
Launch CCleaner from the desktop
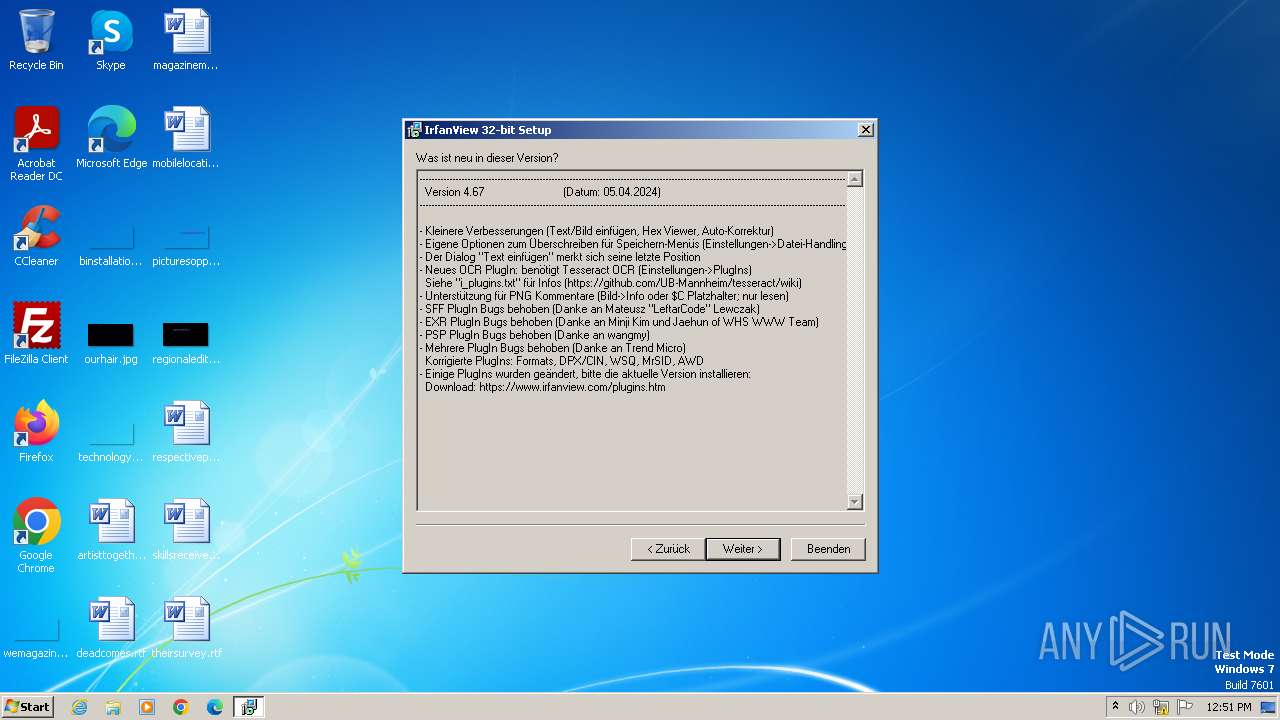click(36, 235)
